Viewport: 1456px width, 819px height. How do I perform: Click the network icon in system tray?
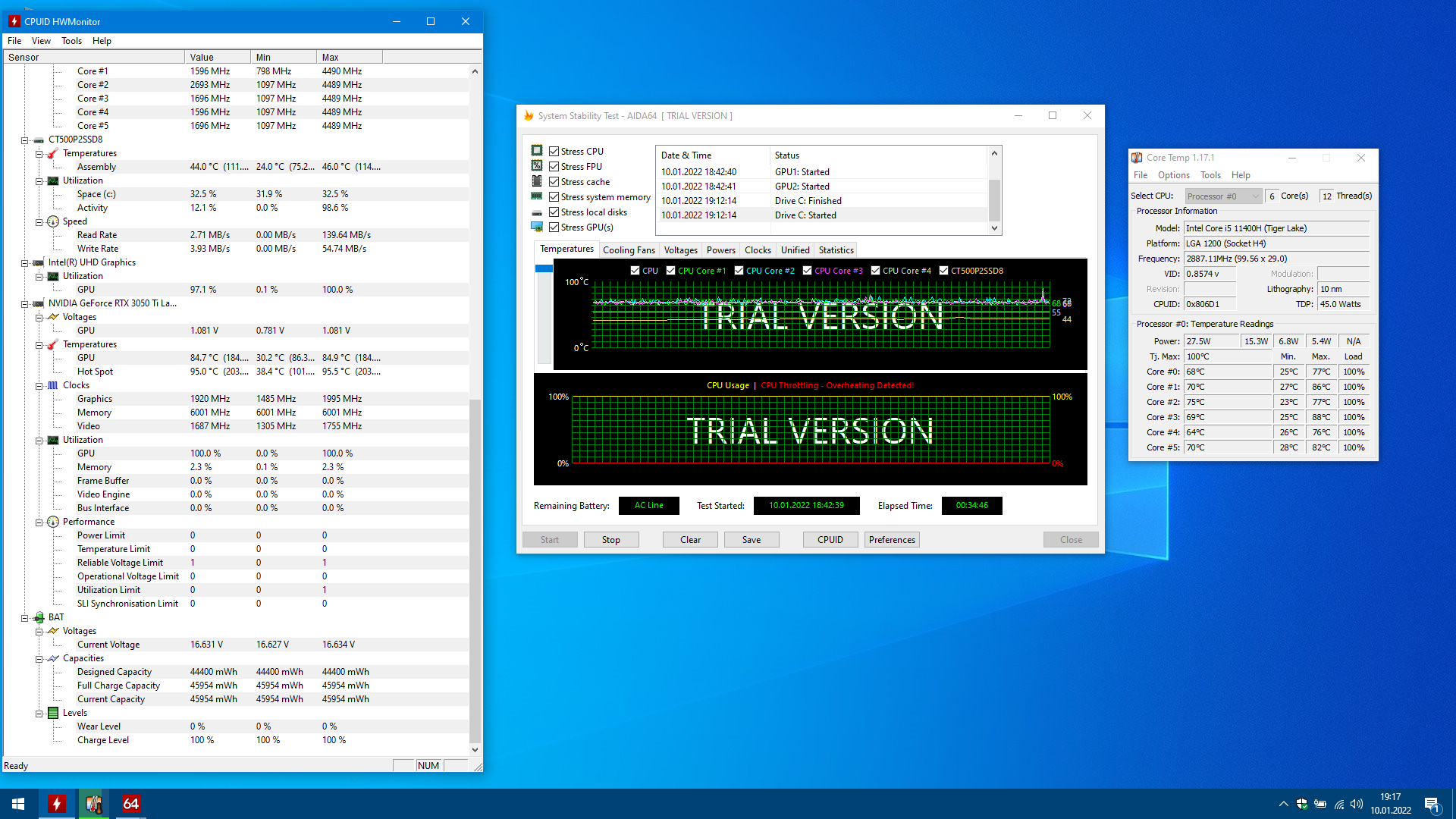click(x=1339, y=804)
